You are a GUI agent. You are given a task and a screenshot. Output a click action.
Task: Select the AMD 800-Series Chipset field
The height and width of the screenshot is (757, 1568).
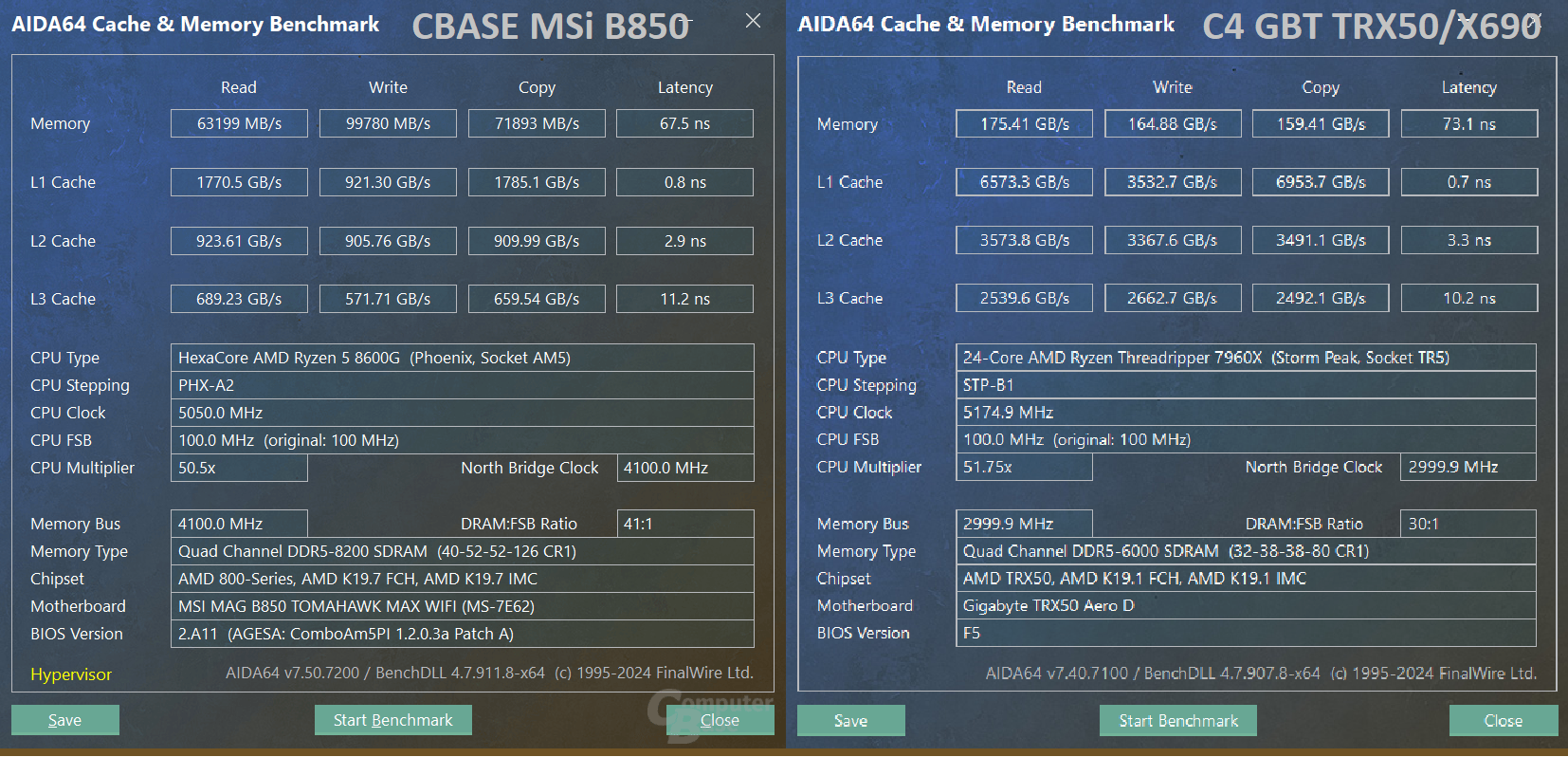coord(463,579)
